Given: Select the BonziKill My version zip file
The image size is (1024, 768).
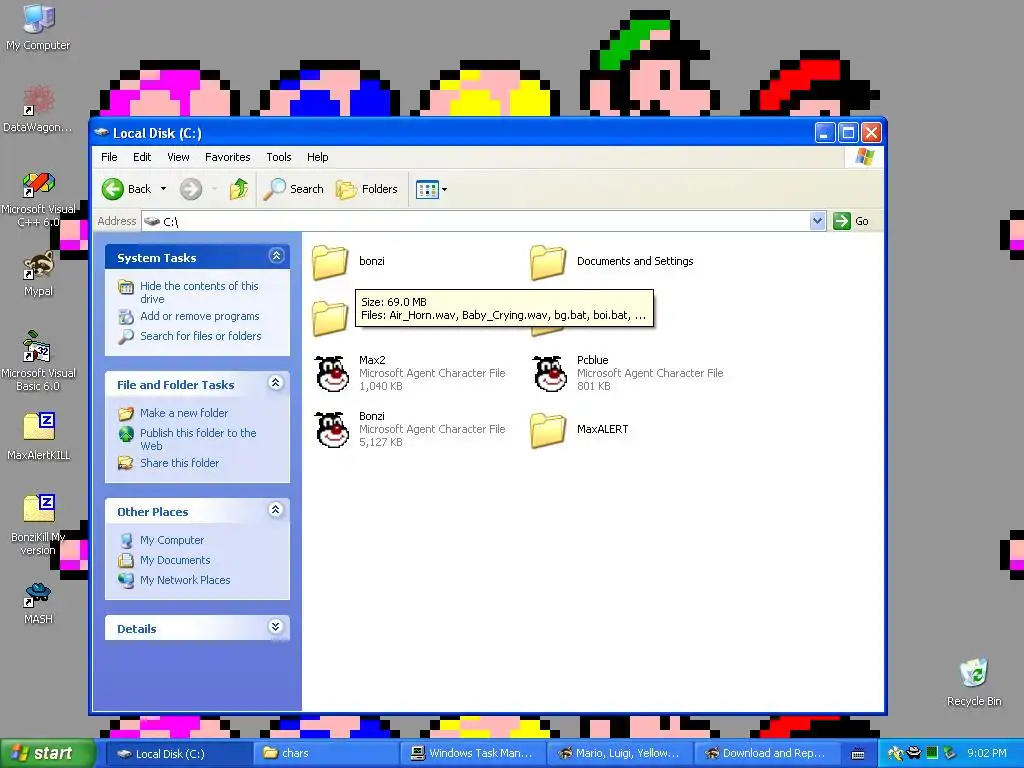Looking at the screenshot, I should click(39, 525).
